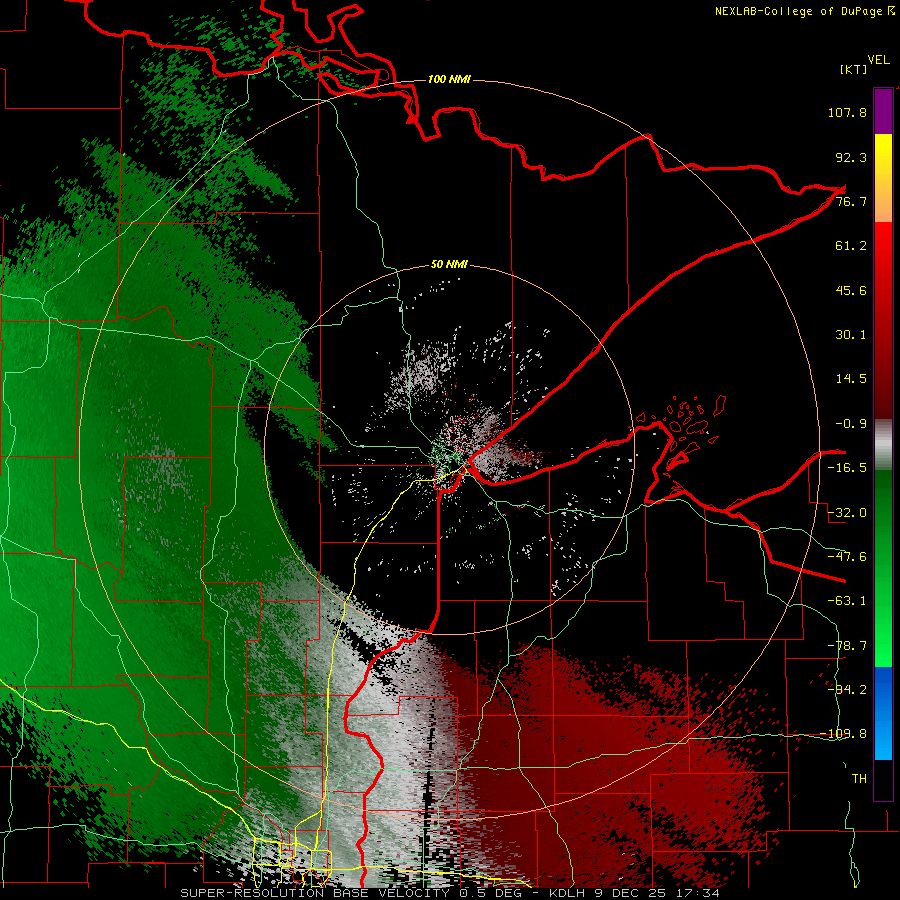The height and width of the screenshot is (900, 900).
Task: Select the -0.9 scale value
Action: pyautogui.click(x=851, y=424)
